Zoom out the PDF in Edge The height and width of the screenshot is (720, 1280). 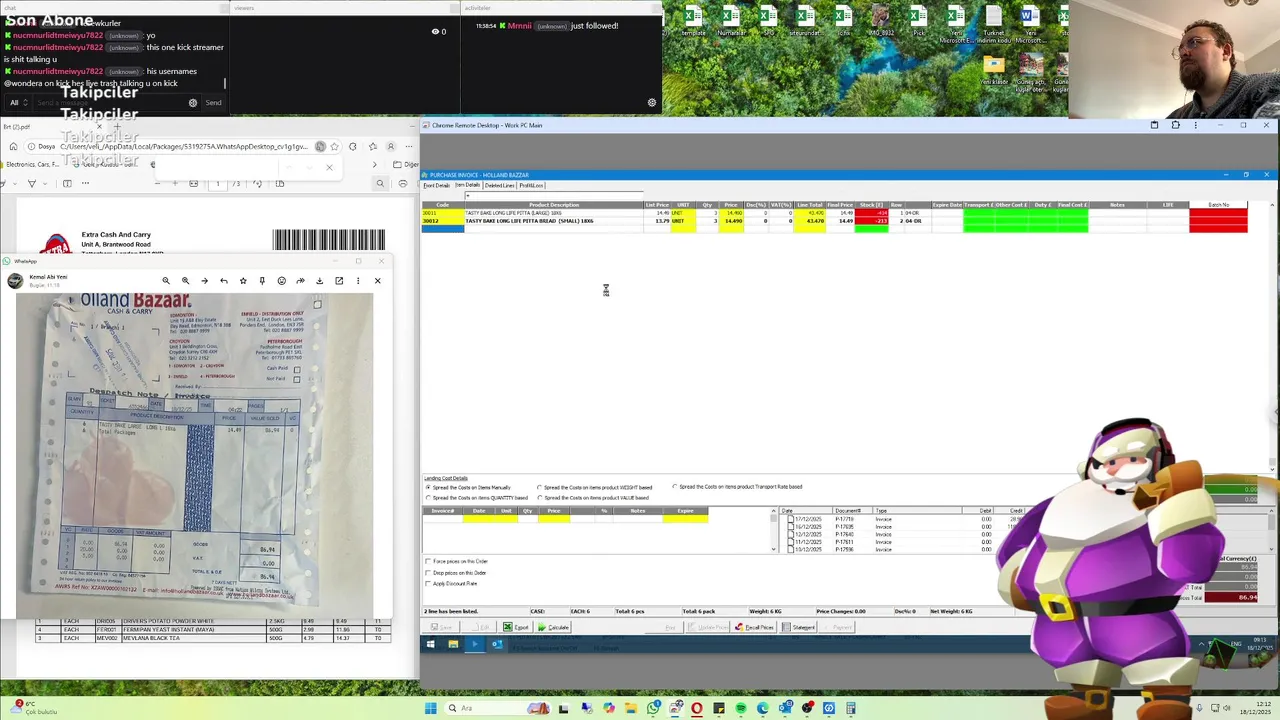coord(157,184)
